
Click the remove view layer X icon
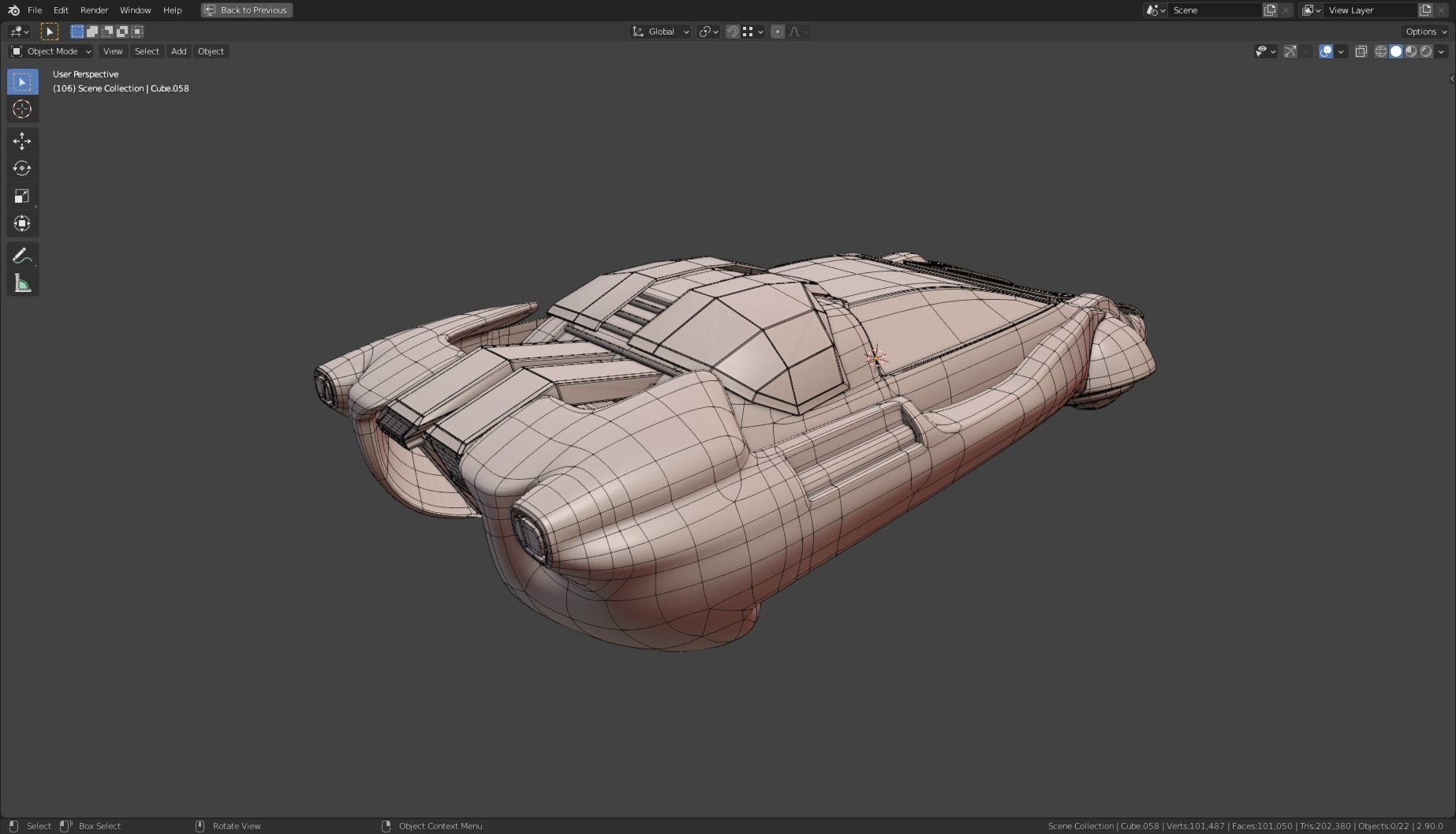(x=1442, y=10)
